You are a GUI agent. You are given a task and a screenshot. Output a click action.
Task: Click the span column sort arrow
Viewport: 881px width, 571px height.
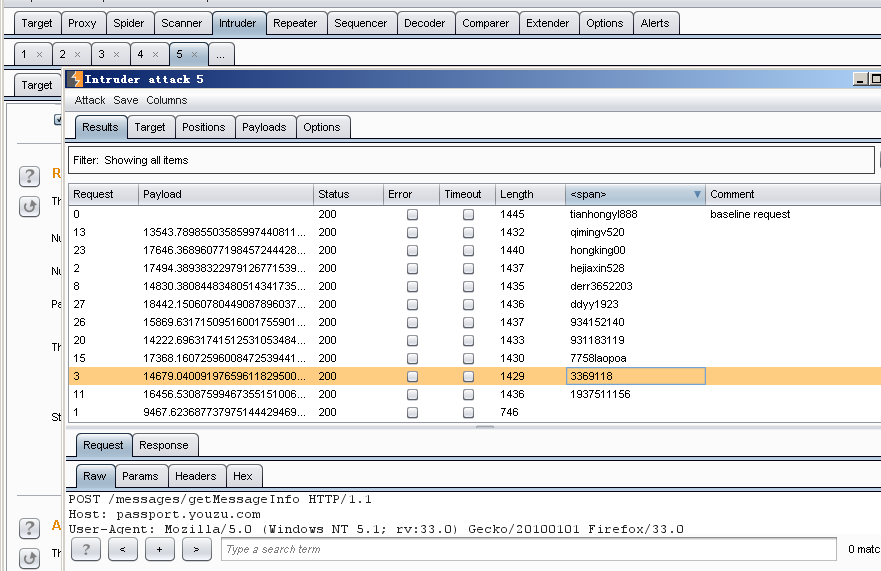click(697, 194)
